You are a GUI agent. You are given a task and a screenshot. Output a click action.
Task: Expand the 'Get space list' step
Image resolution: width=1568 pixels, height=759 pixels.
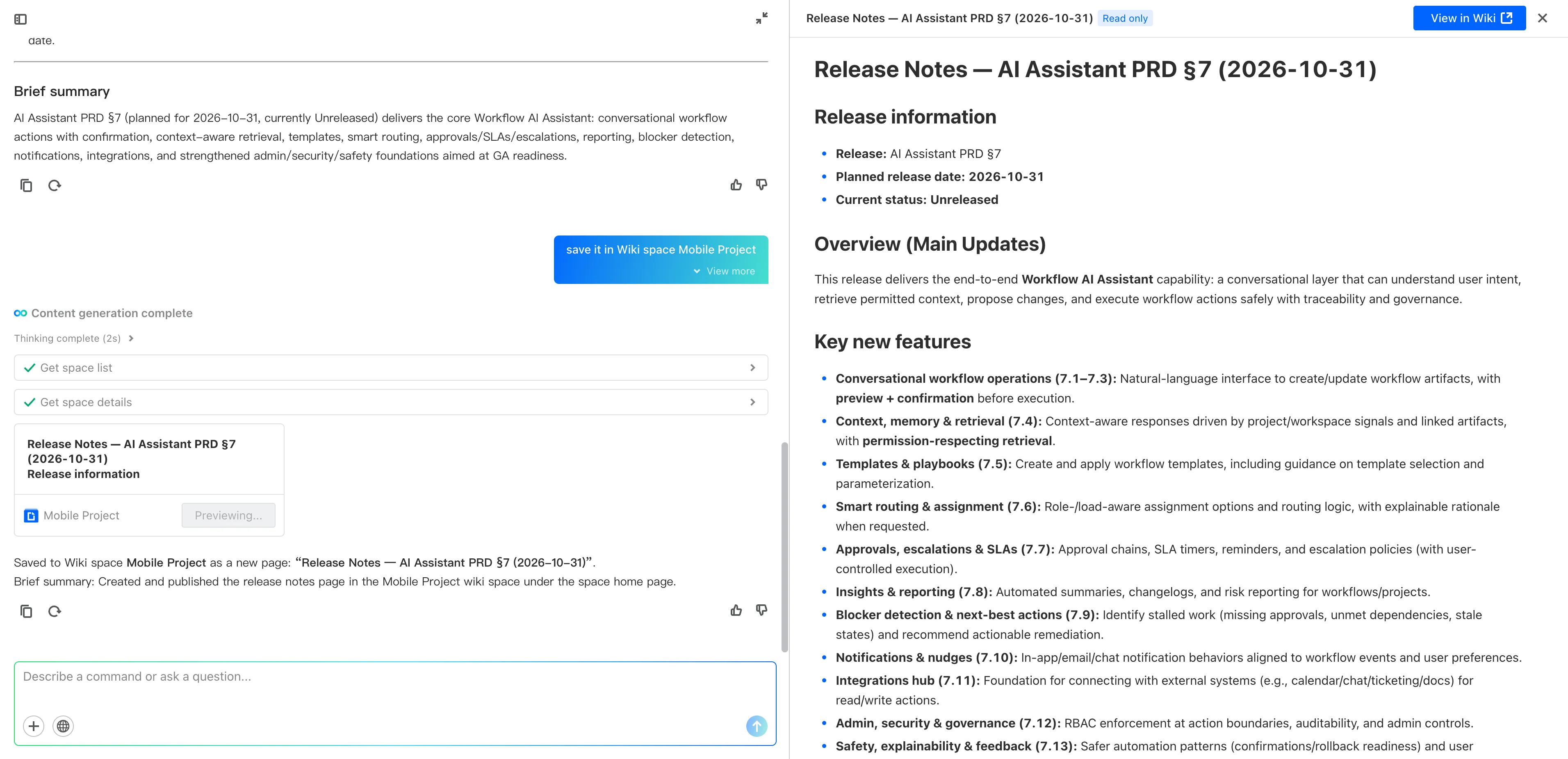[x=390, y=368]
